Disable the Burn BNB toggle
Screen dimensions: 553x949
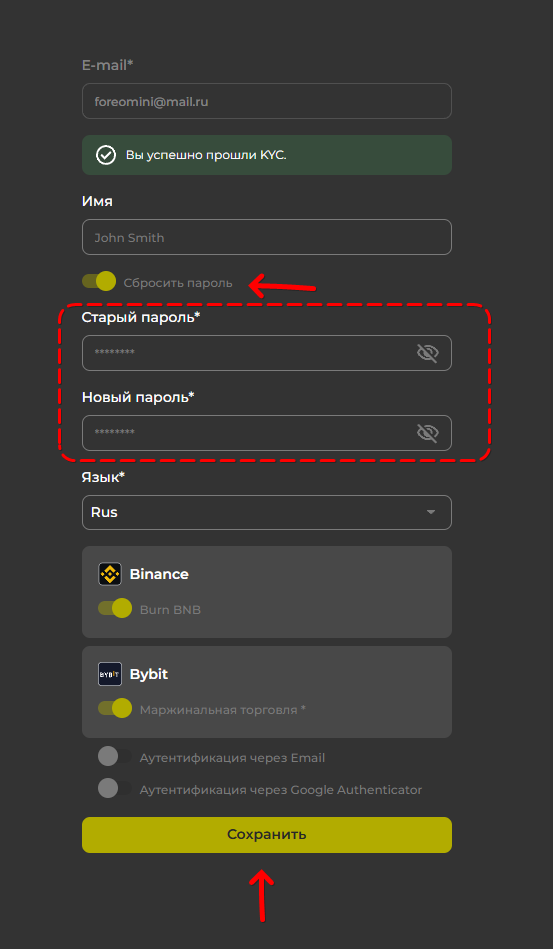click(x=115, y=608)
